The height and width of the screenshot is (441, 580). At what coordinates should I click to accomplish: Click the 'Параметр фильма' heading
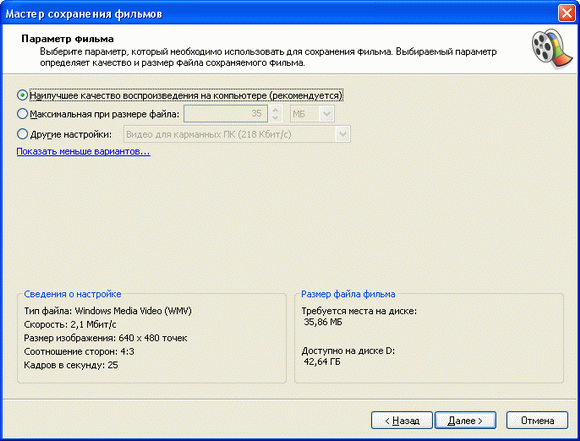(67, 39)
